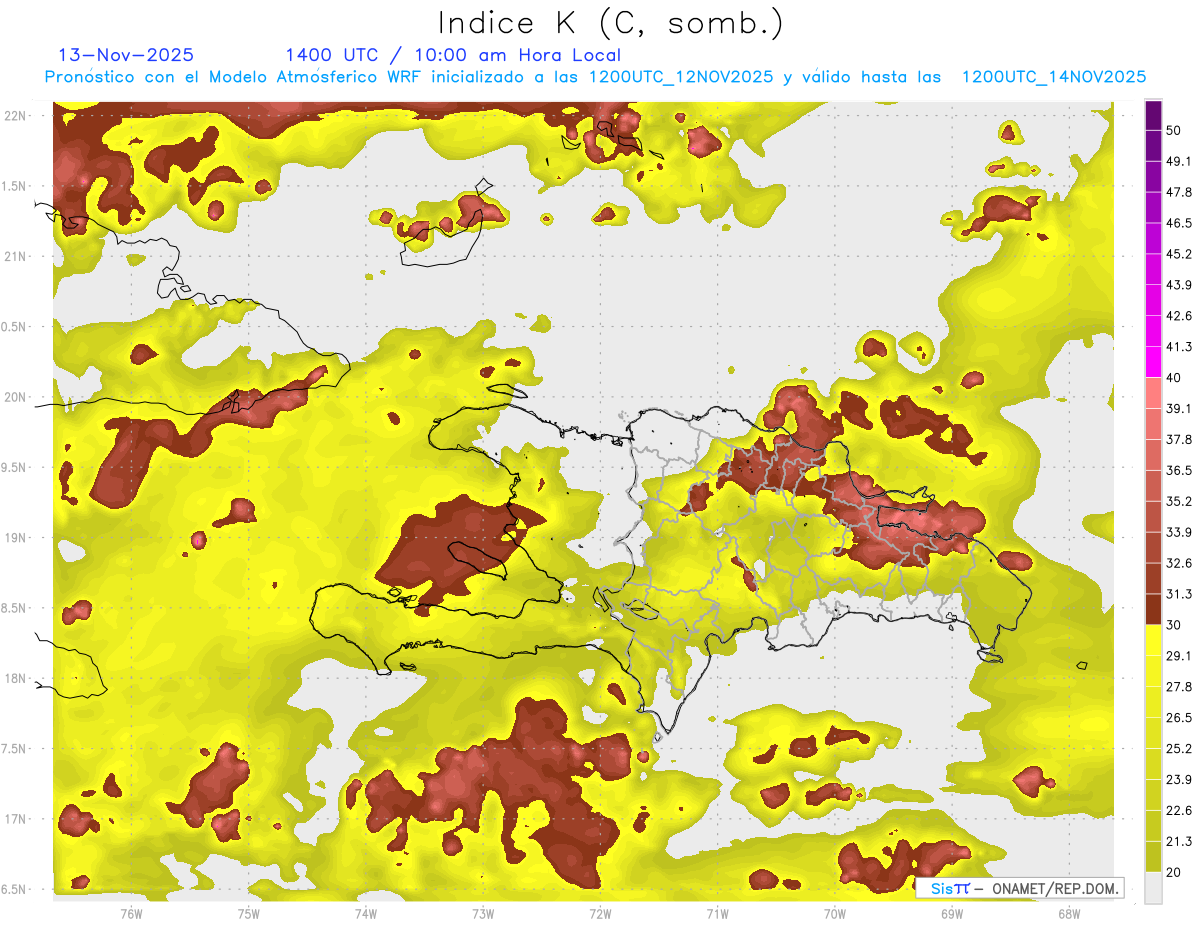Click the '39.1' colorbar label
Image resolution: width=1200 pixels, height=927 pixels.
click(x=1179, y=408)
